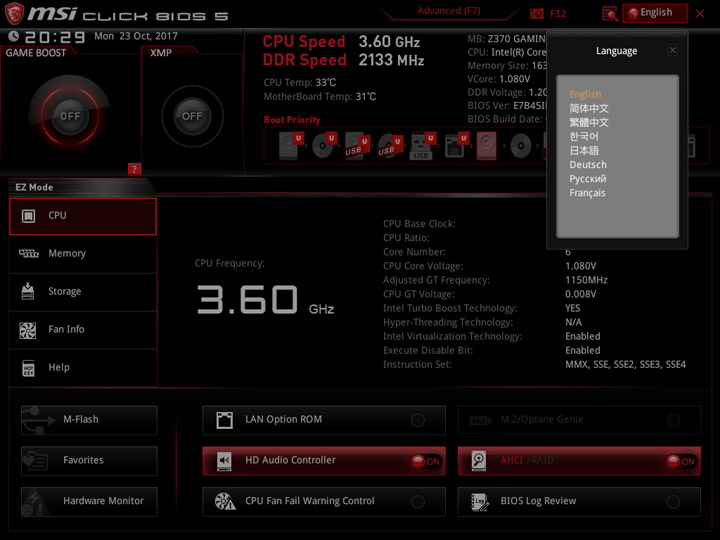Select English in the Language list

tap(585, 94)
